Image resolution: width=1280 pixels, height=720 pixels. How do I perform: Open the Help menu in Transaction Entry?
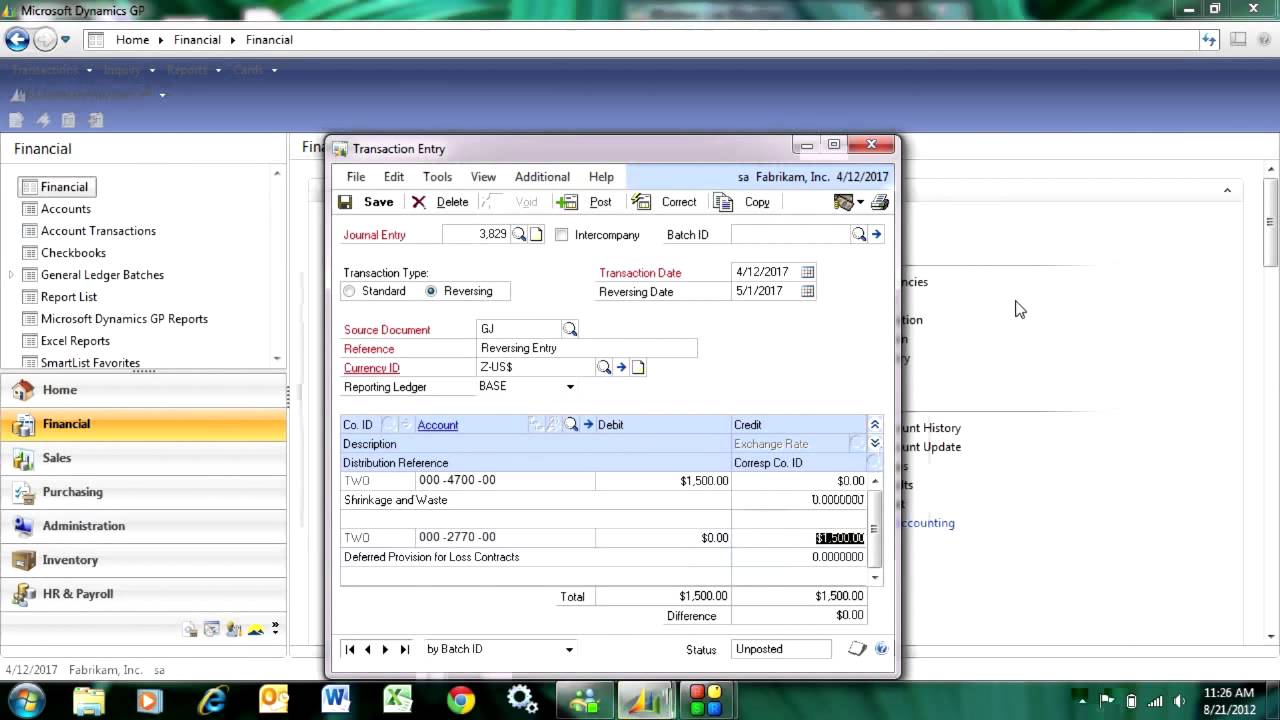(x=601, y=177)
